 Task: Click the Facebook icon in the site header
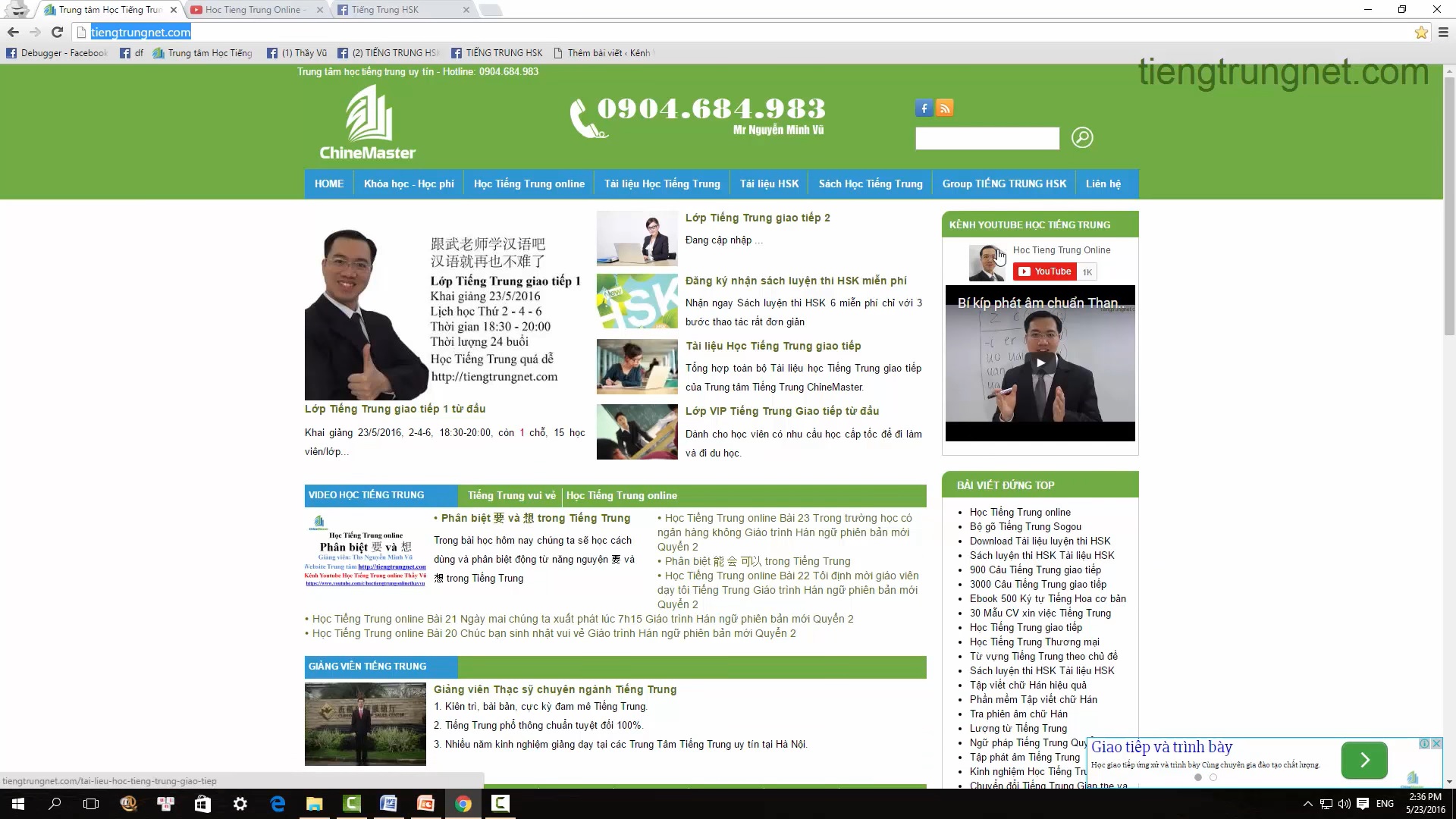(923, 108)
